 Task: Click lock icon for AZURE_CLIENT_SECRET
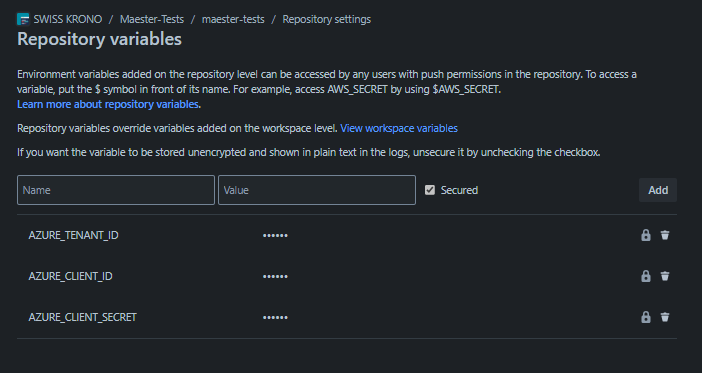646,317
